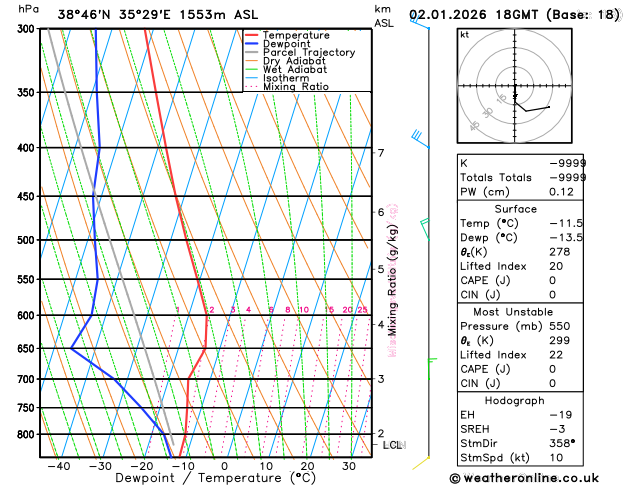Click the '30' temperature axis tick

pyautogui.click(x=349, y=466)
